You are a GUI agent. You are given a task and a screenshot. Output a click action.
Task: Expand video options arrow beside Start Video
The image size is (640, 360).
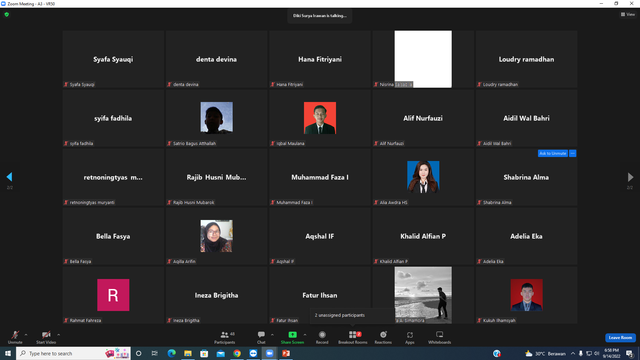(58, 335)
